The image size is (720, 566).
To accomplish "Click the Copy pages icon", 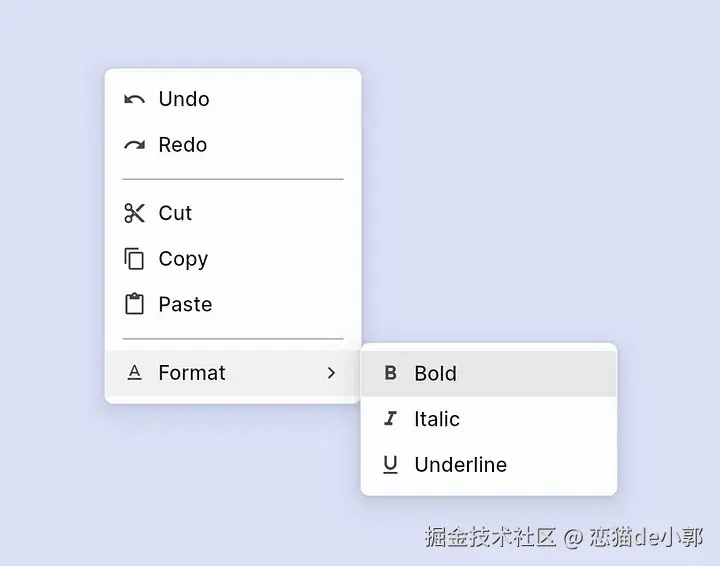I will click(x=134, y=259).
